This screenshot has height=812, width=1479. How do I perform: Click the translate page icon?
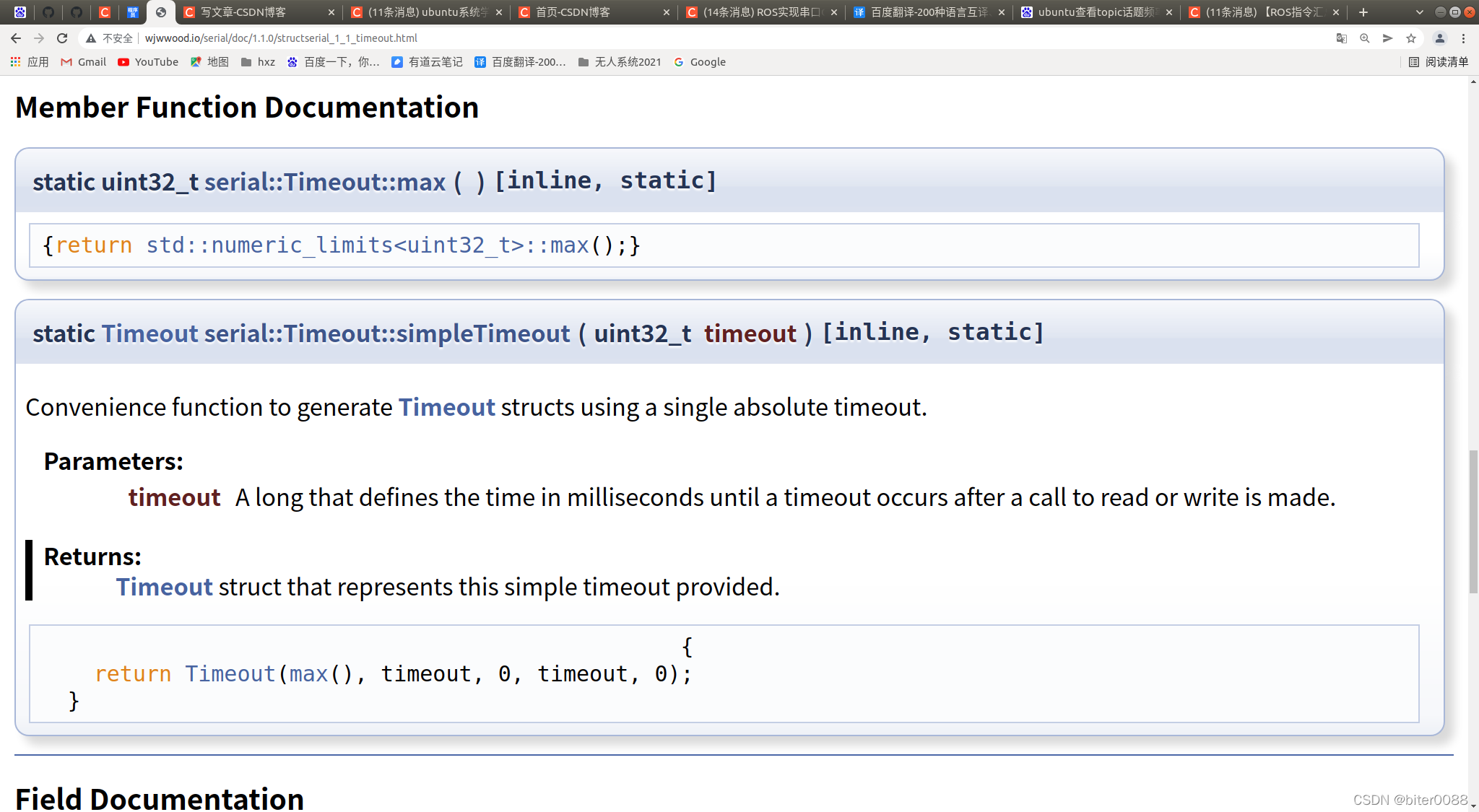click(x=1341, y=38)
